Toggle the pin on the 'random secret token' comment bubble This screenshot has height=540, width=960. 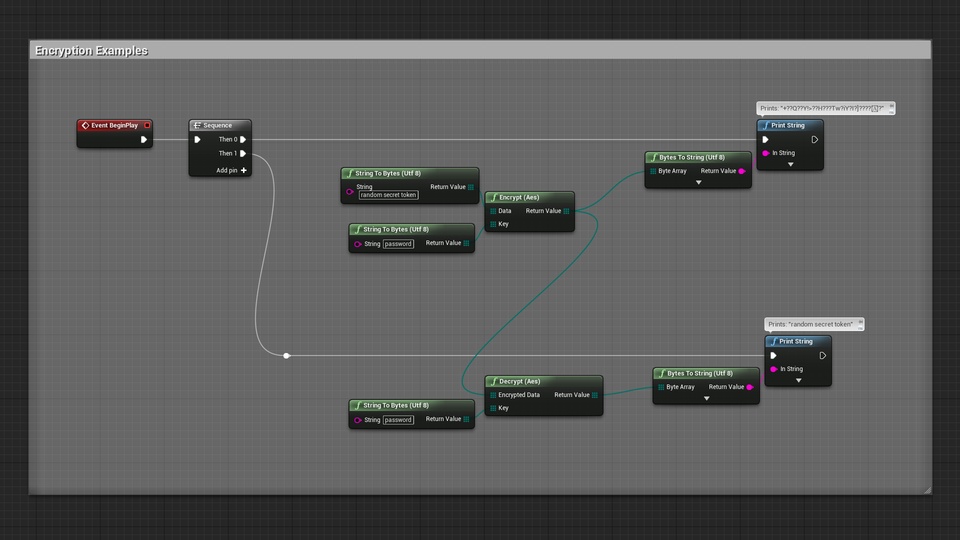[x=860, y=323]
